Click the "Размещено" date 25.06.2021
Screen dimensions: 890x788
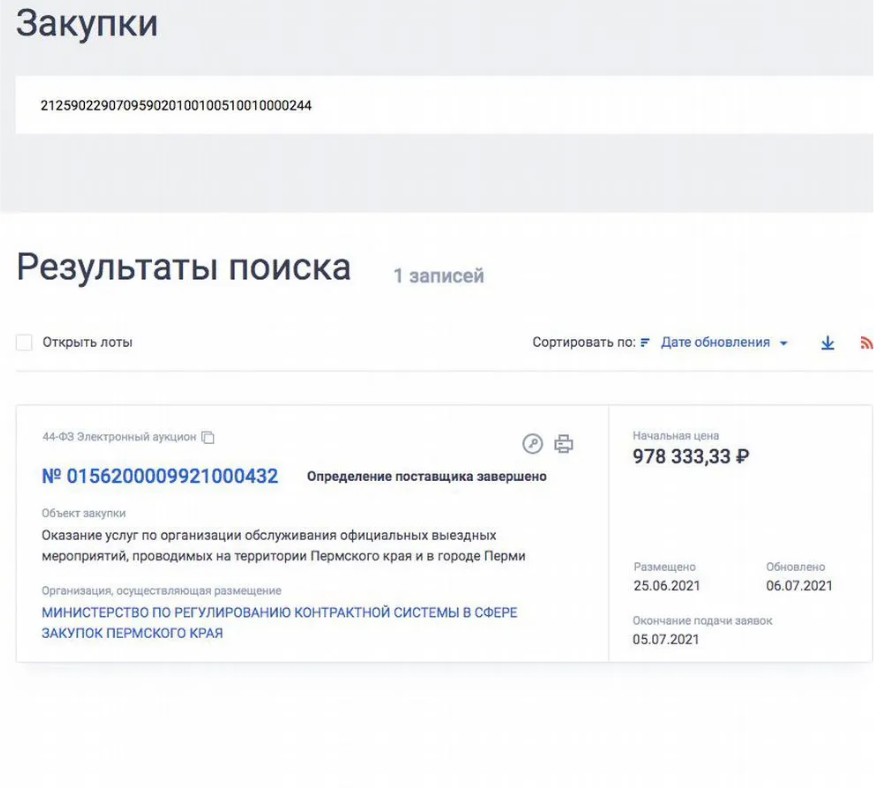point(665,586)
